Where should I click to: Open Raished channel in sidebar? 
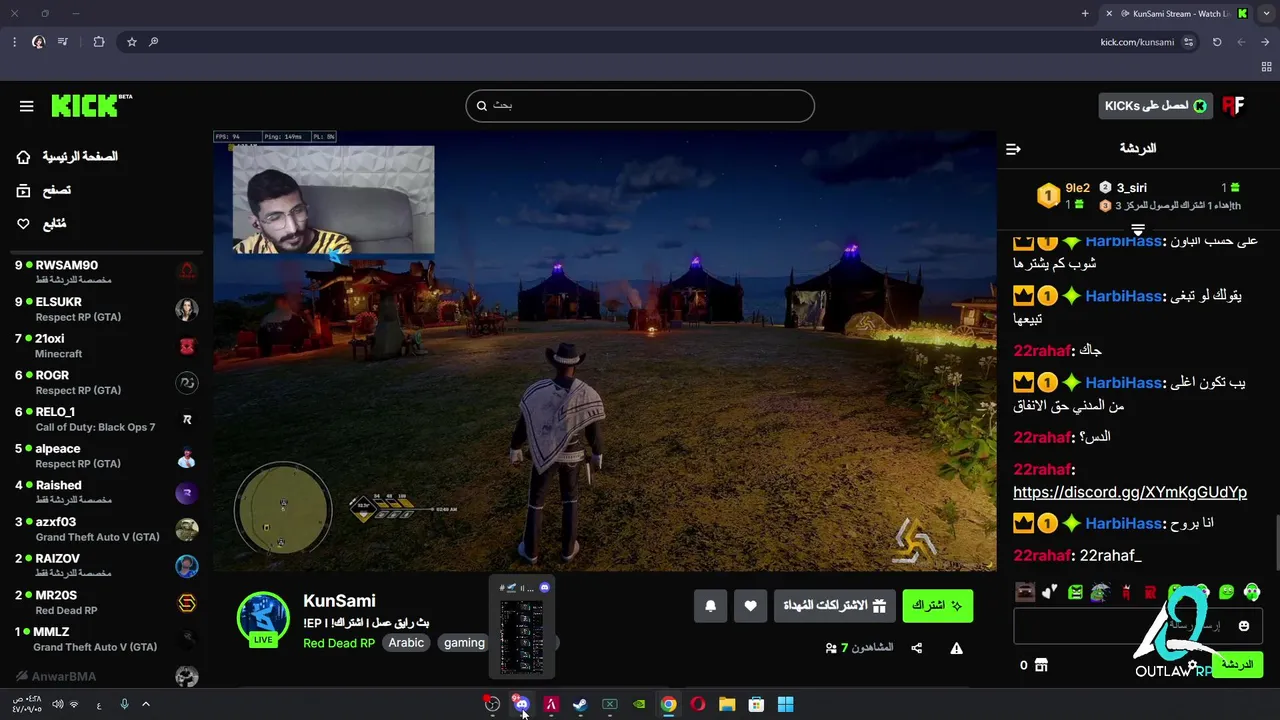tap(105, 491)
